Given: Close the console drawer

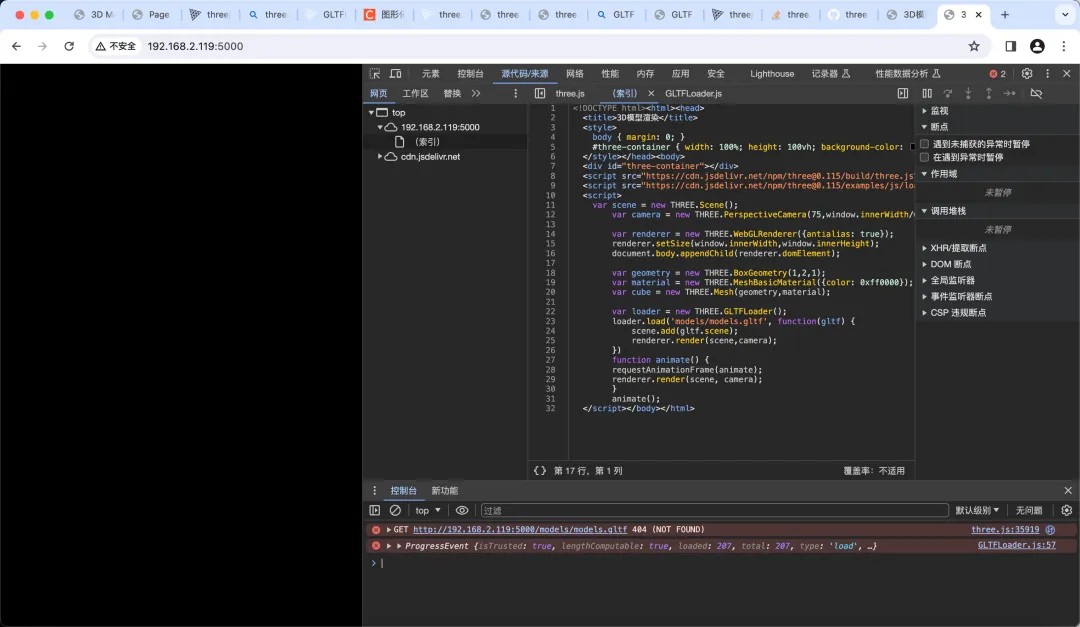Looking at the screenshot, I should tap(1068, 491).
